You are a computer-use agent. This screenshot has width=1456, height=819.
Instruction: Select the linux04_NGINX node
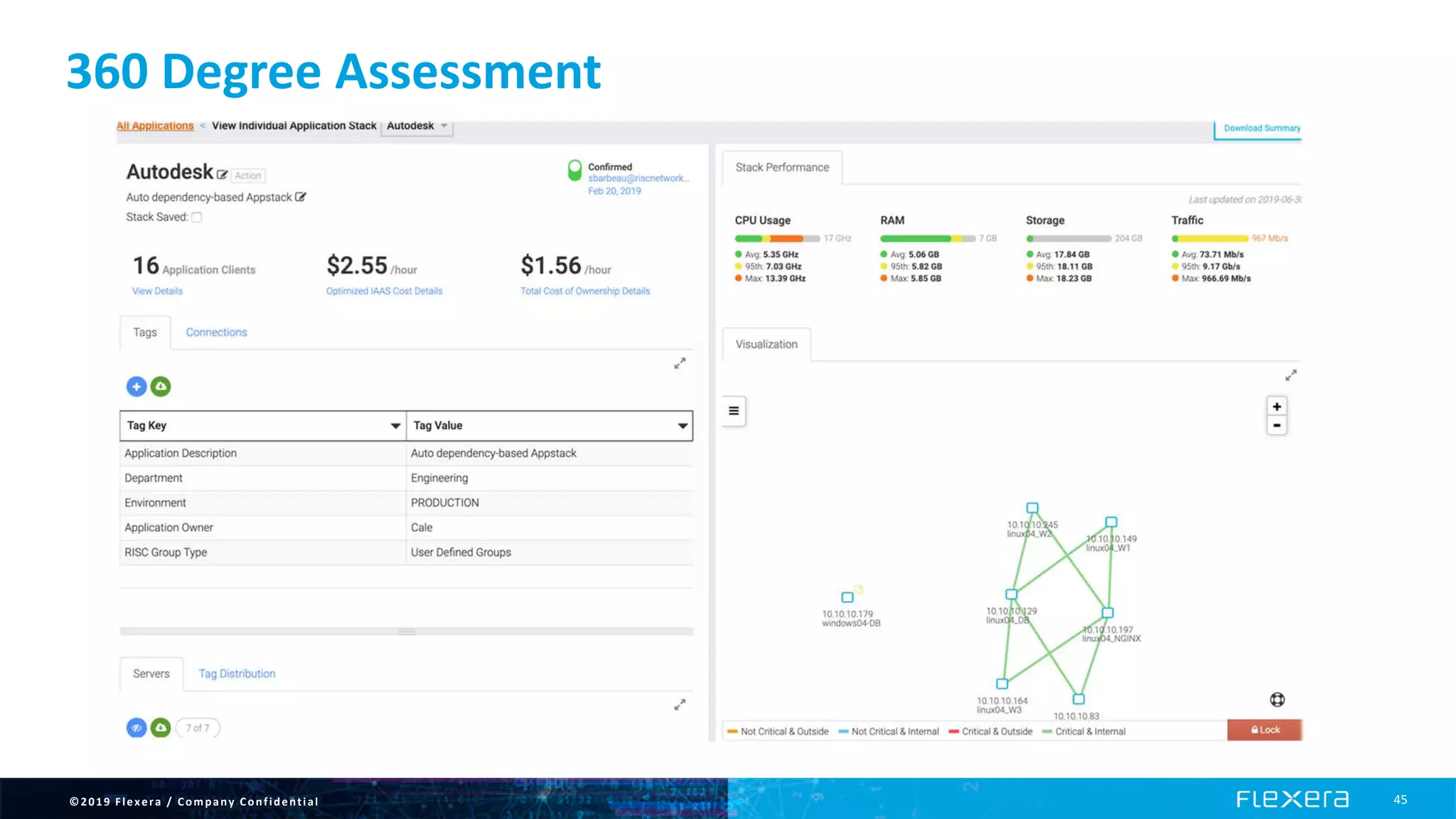[1108, 613]
